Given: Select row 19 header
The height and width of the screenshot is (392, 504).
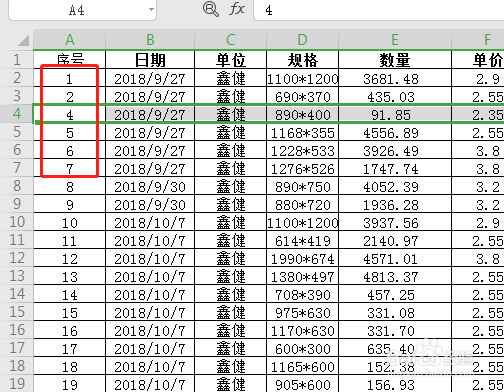Looking at the screenshot, I should [17, 383].
